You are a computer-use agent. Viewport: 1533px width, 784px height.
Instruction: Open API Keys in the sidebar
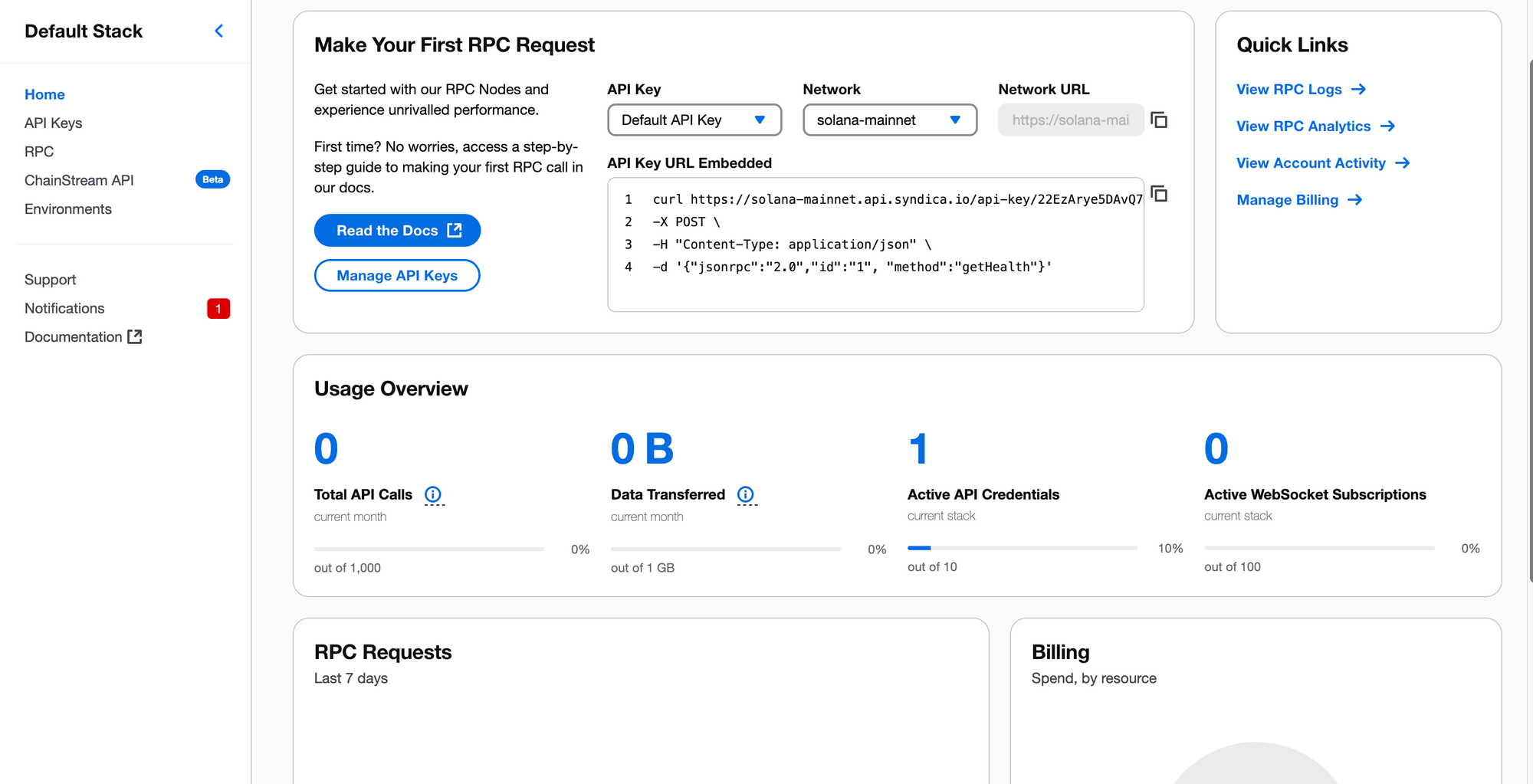coord(53,123)
